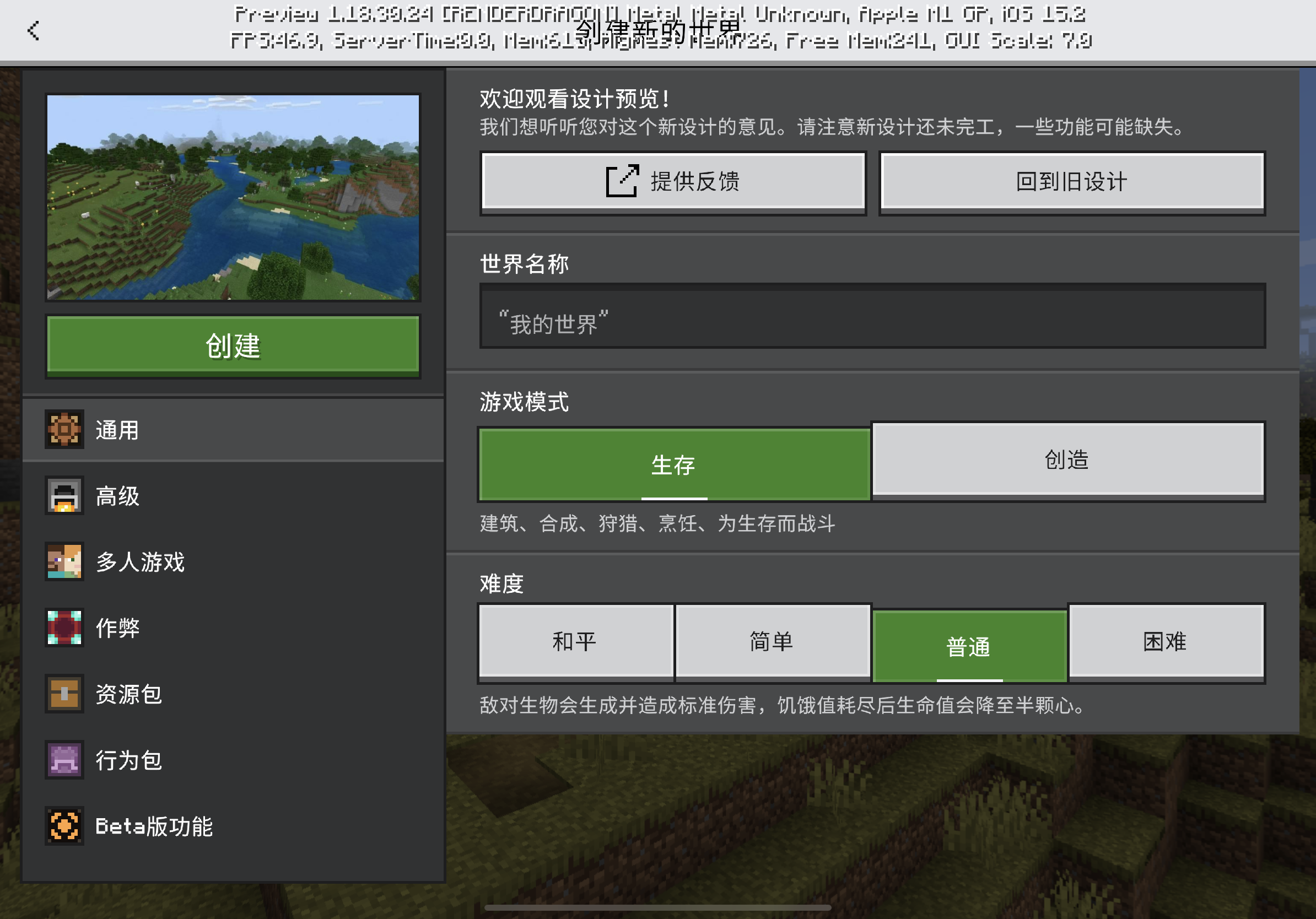Set difficulty to 和平

[x=575, y=641]
